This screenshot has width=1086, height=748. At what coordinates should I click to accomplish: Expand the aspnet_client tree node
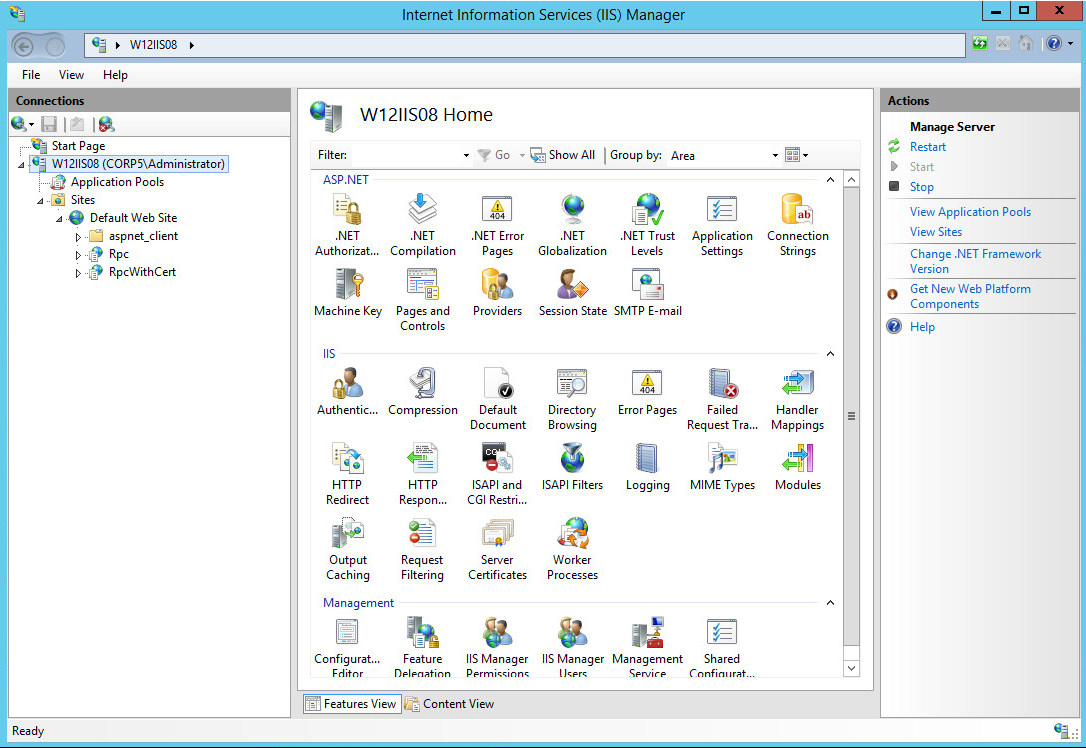79,237
